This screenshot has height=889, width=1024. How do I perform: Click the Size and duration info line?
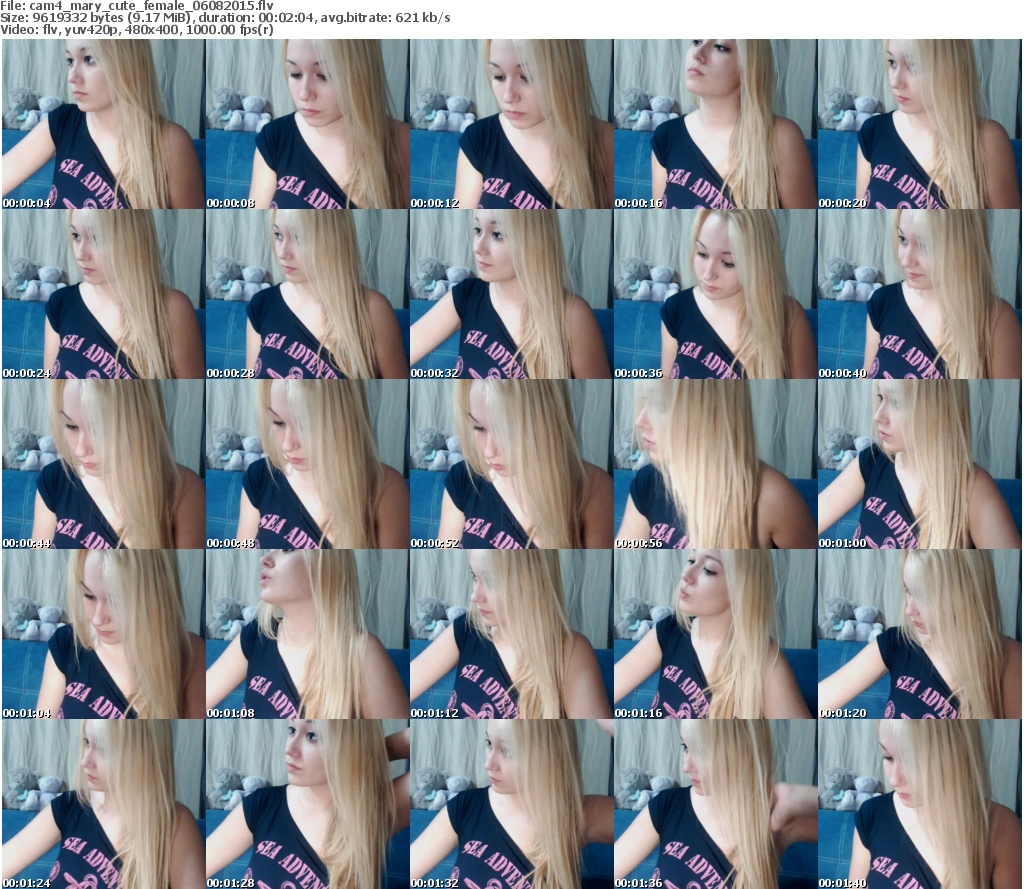[225, 18]
